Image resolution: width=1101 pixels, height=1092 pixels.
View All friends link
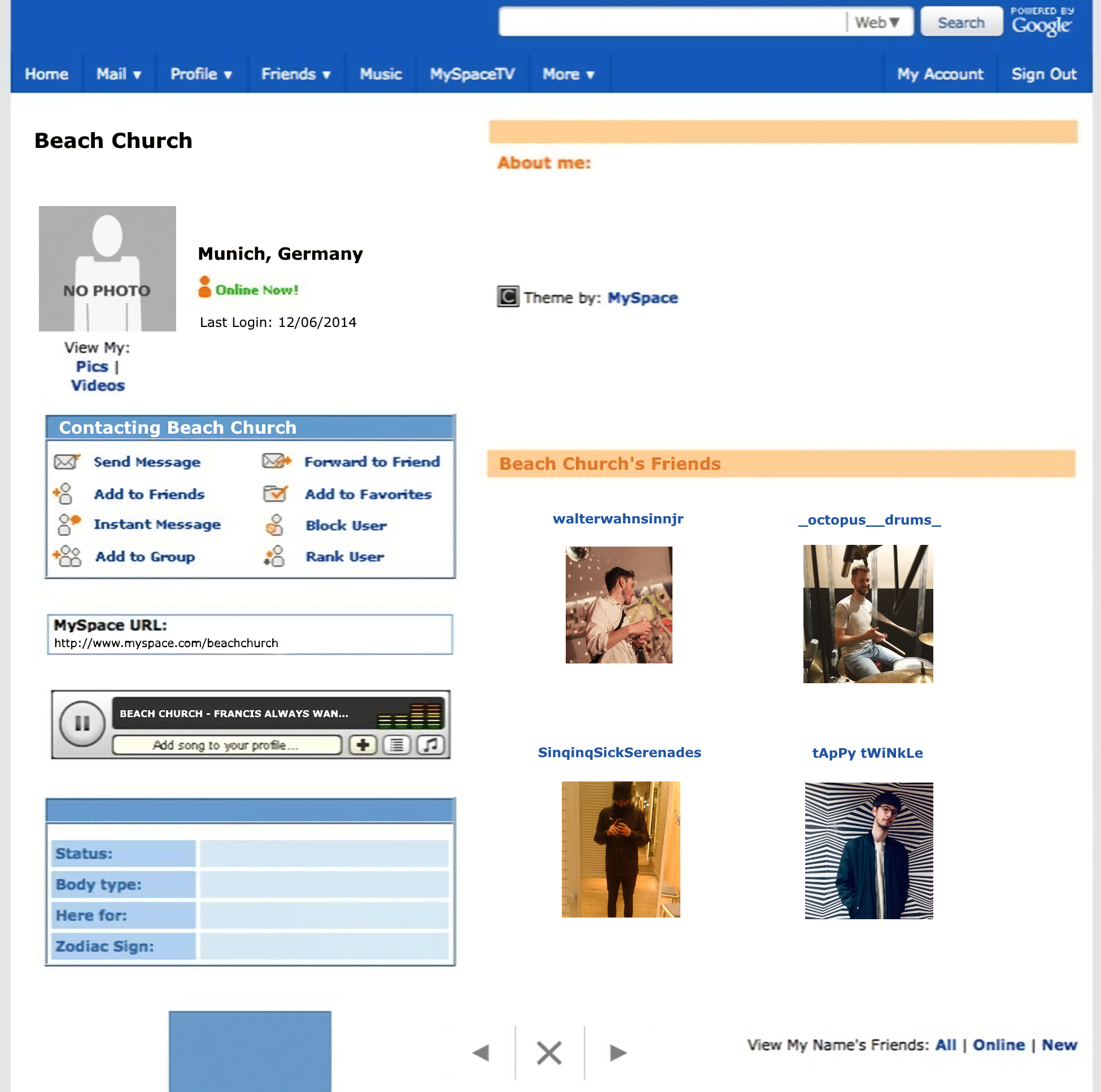point(946,1045)
